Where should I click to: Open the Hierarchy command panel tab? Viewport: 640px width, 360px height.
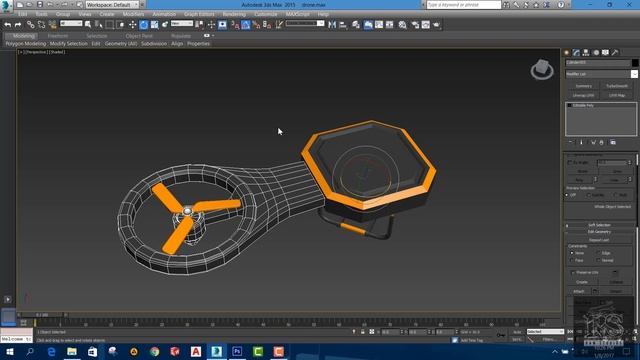tap(586, 53)
